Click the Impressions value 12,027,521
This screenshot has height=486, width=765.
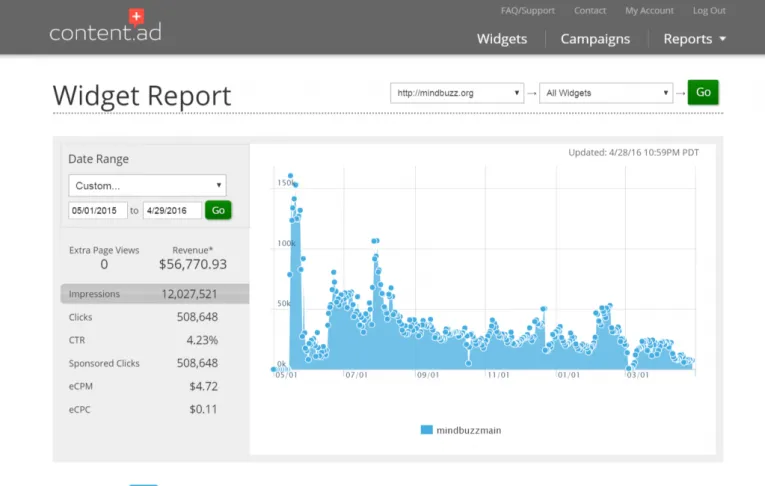[x=189, y=294]
